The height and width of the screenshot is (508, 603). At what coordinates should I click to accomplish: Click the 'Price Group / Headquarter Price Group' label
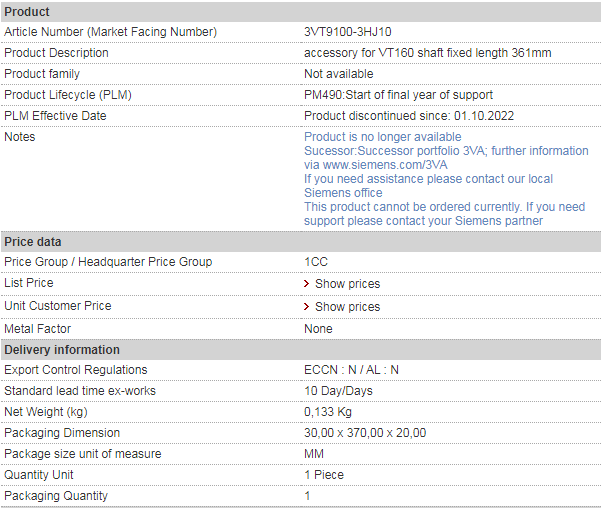pos(108,262)
